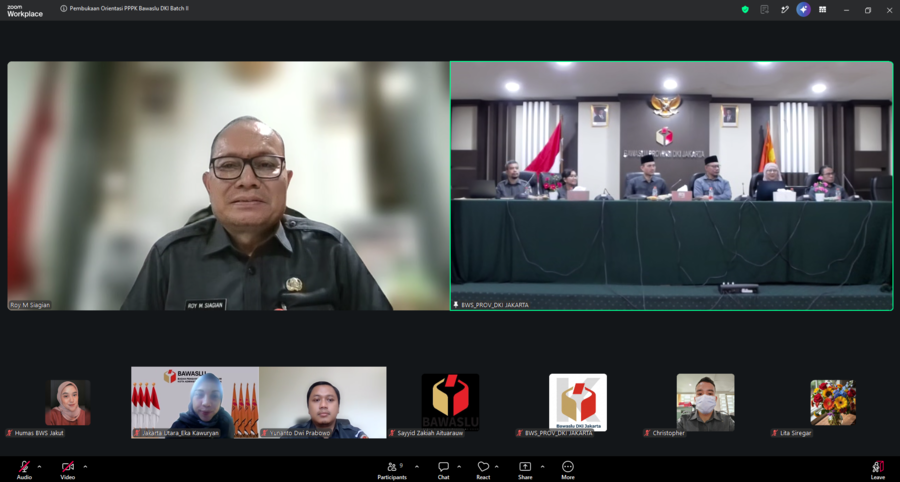The height and width of the screenshot is (482, 900).
Task: Unmute microphone with the Audio button
Action: 24,469
